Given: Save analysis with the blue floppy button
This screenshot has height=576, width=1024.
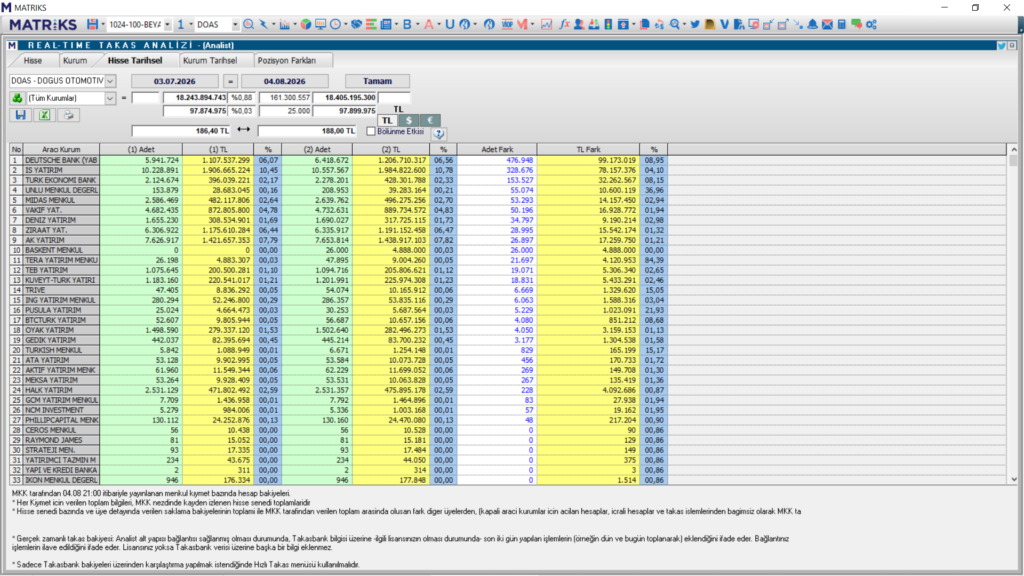Looking at the screenshot, I should click(x=20, y=115).
